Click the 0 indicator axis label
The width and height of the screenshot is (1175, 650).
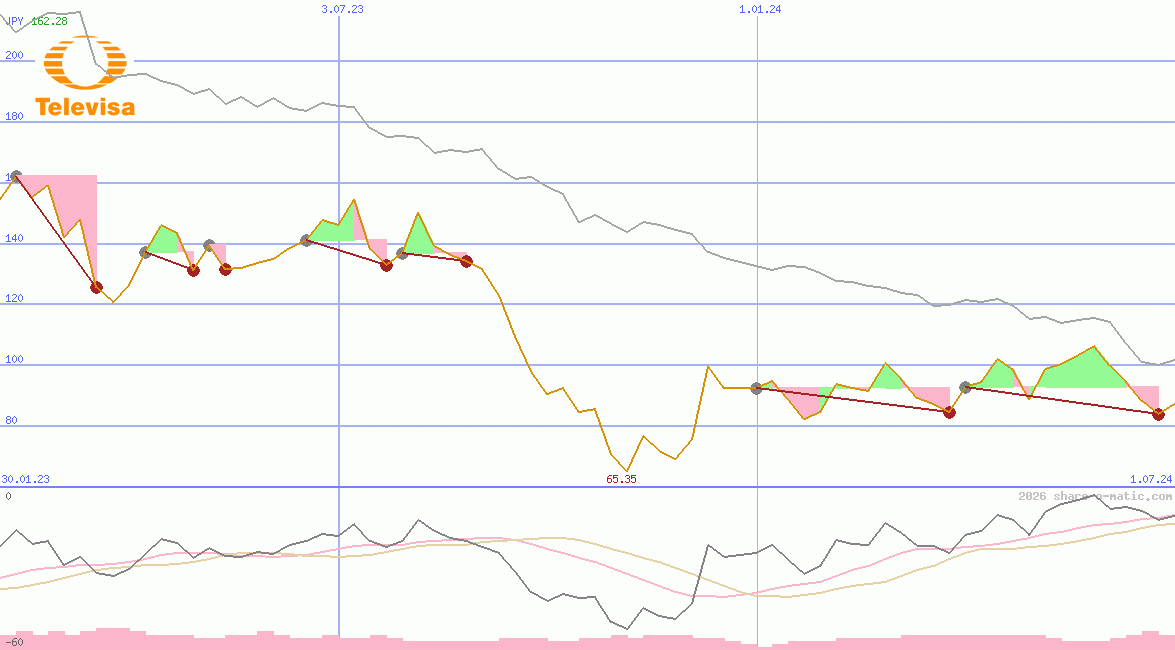click(x=8, y=496)
